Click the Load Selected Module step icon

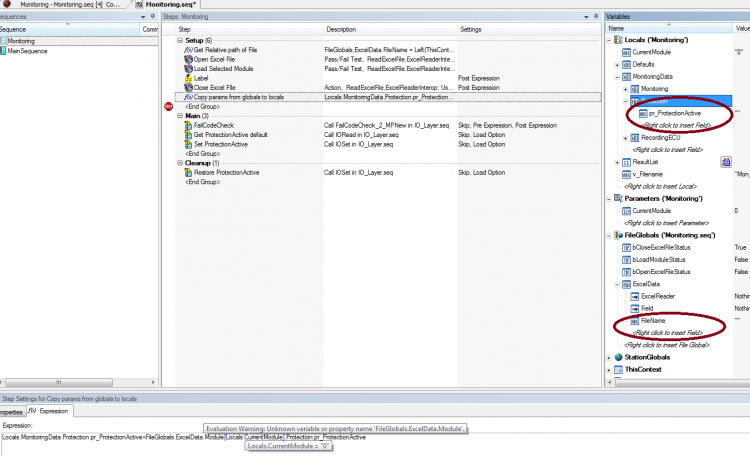[x=188, y=69]
